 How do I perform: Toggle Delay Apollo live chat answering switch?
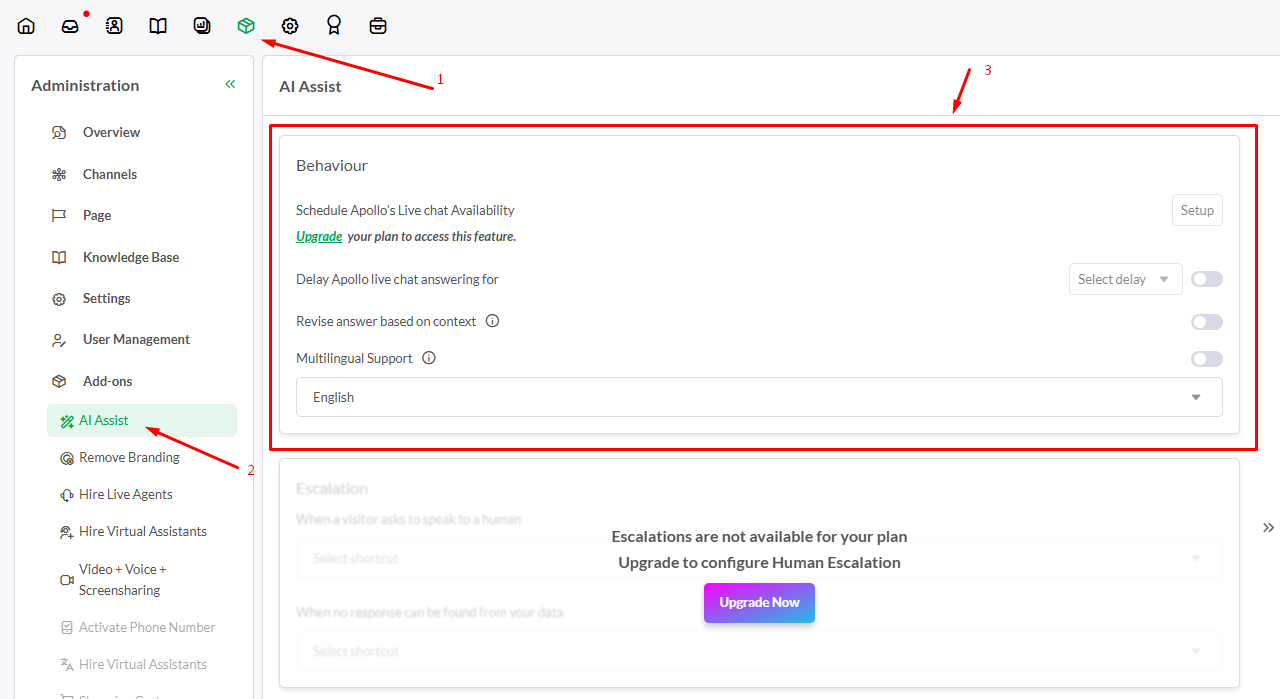click(1207, 279)
